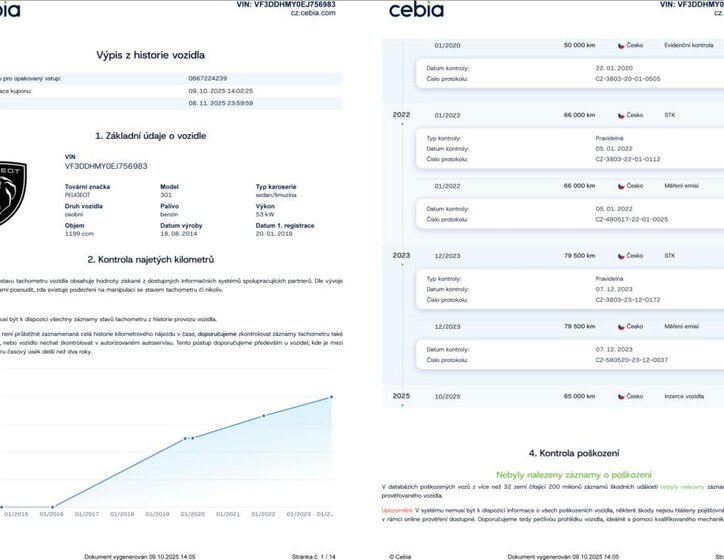Click the Czech flag in the 12/2023 Měření emisí row
Viewport: 724px width, 560px height.
point(621,326)
